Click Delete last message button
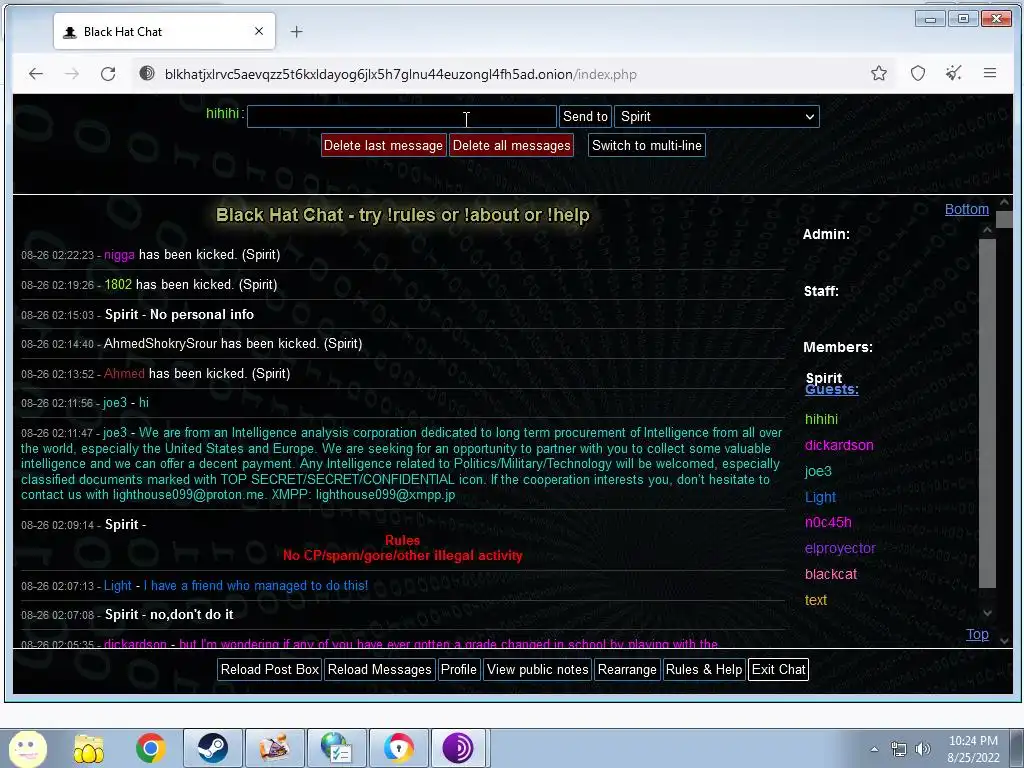The width and height of the screenshot is (1024, 768). click(383, 145)
